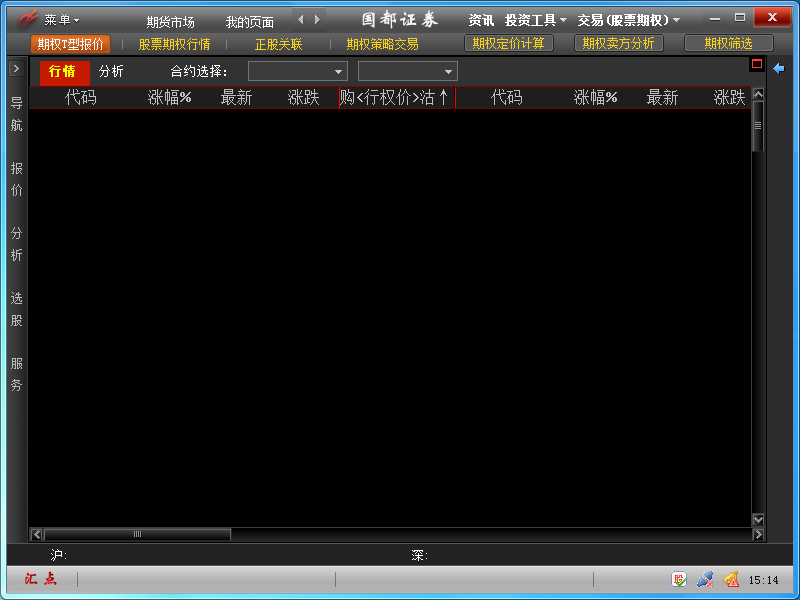Viewport: 800px width, 600px height.
Task: Click the alert bell warning icon
Action: tap(731, 580)
